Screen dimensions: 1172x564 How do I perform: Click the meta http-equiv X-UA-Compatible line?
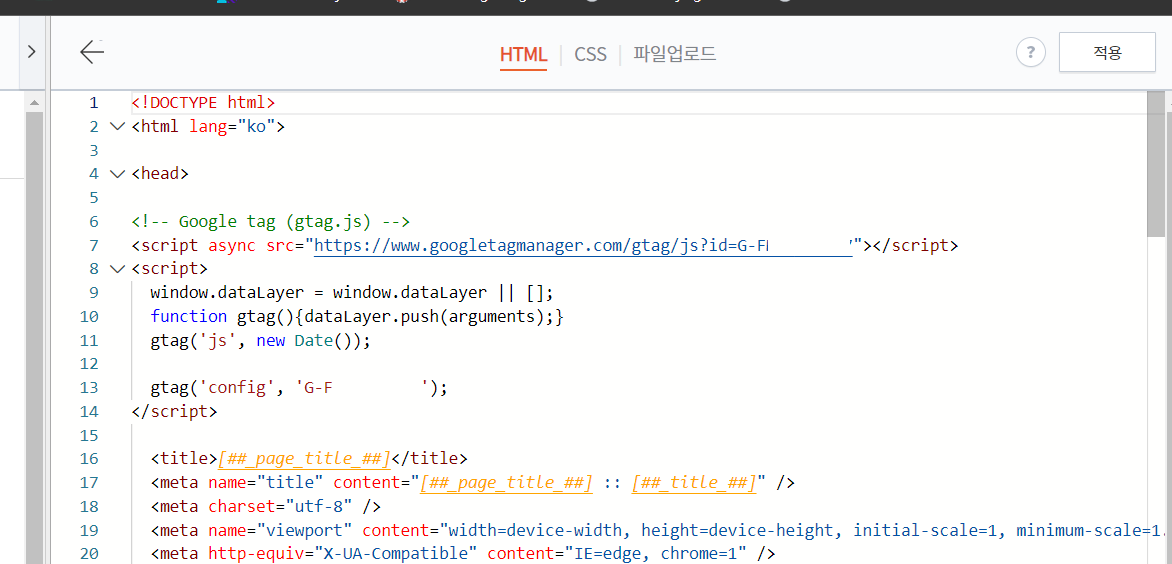463,554
